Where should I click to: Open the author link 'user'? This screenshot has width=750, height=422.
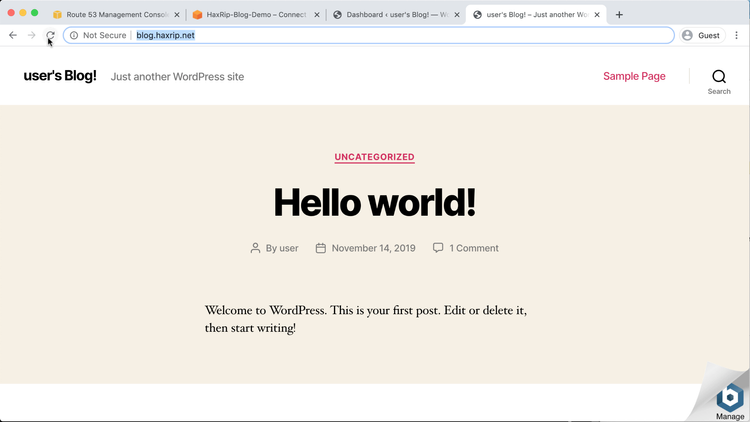289,248
